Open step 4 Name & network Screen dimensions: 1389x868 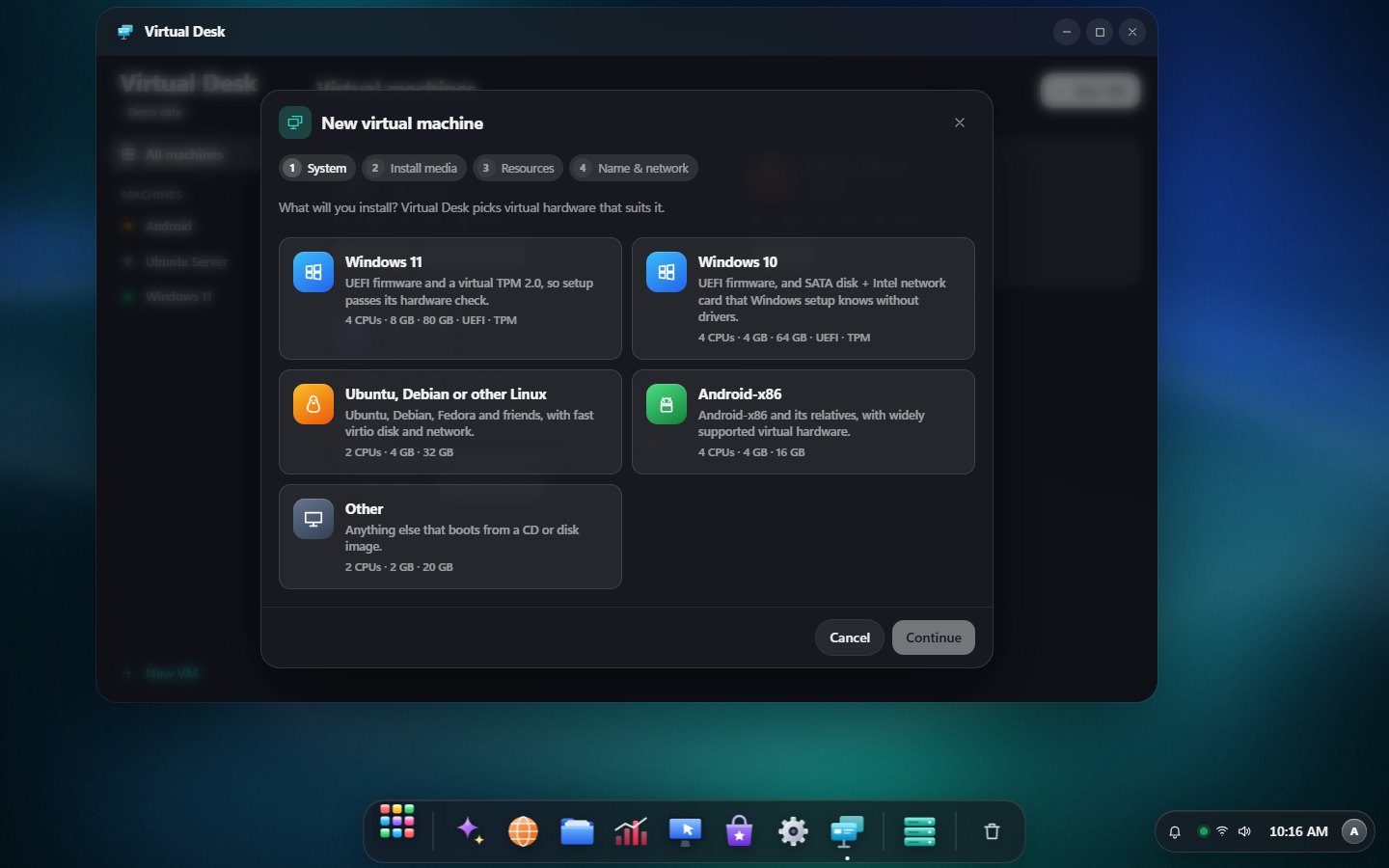pyautogui.click(x=634, y=168)
